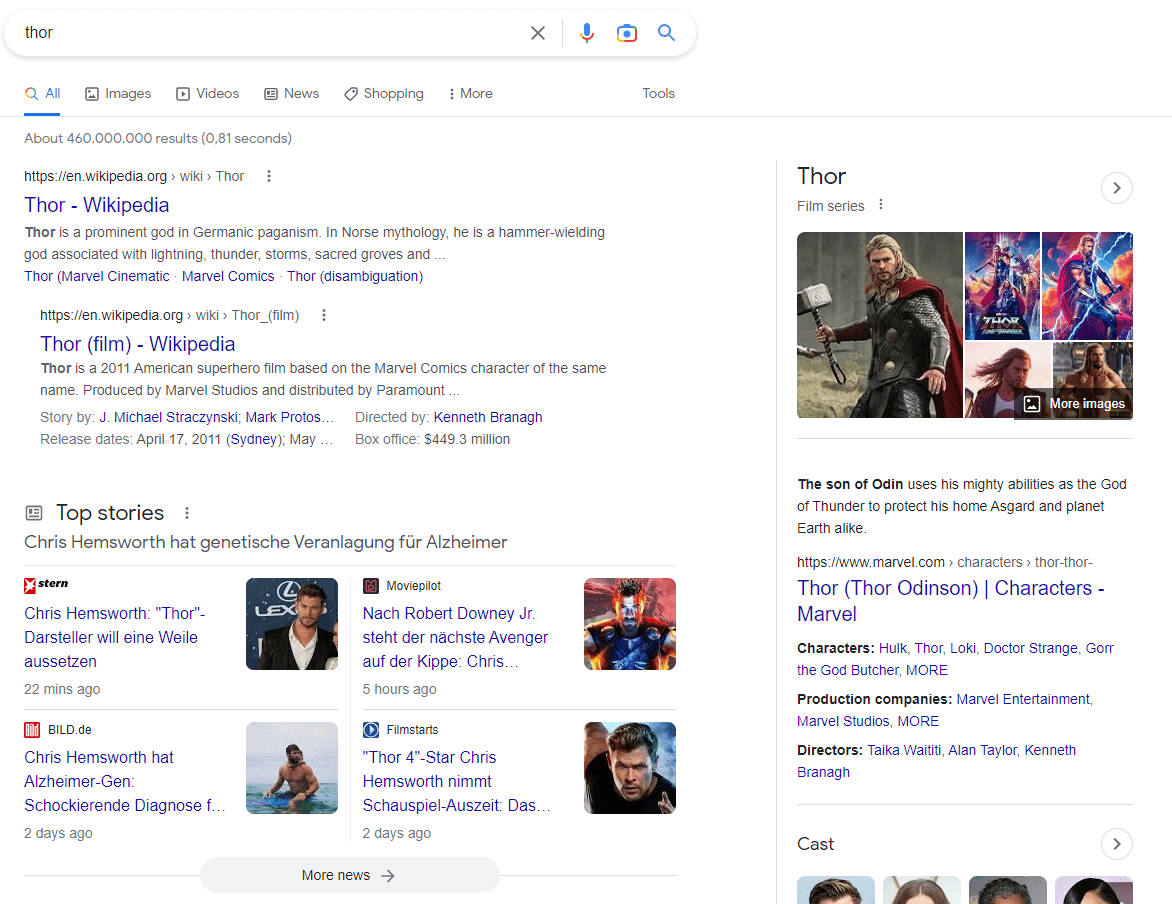Open options dots next to Film series label
The height and width of the screenshot is (904, 1172).
tap(881, 205)
